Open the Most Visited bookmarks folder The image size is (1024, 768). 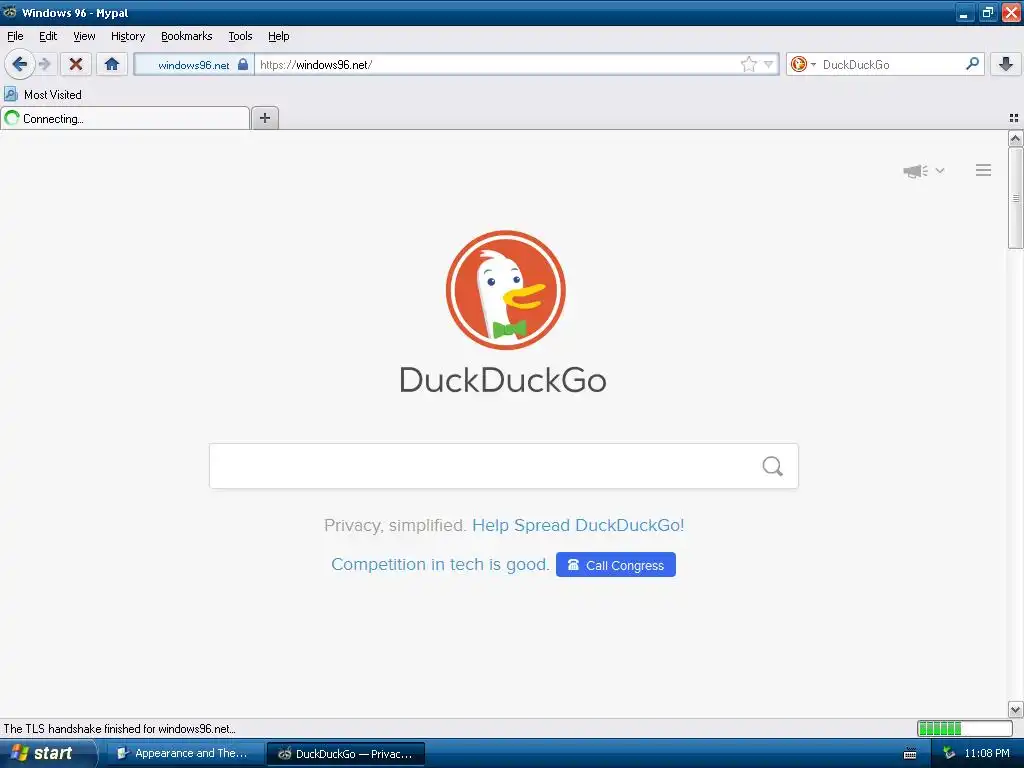click(x=43, y=94)
